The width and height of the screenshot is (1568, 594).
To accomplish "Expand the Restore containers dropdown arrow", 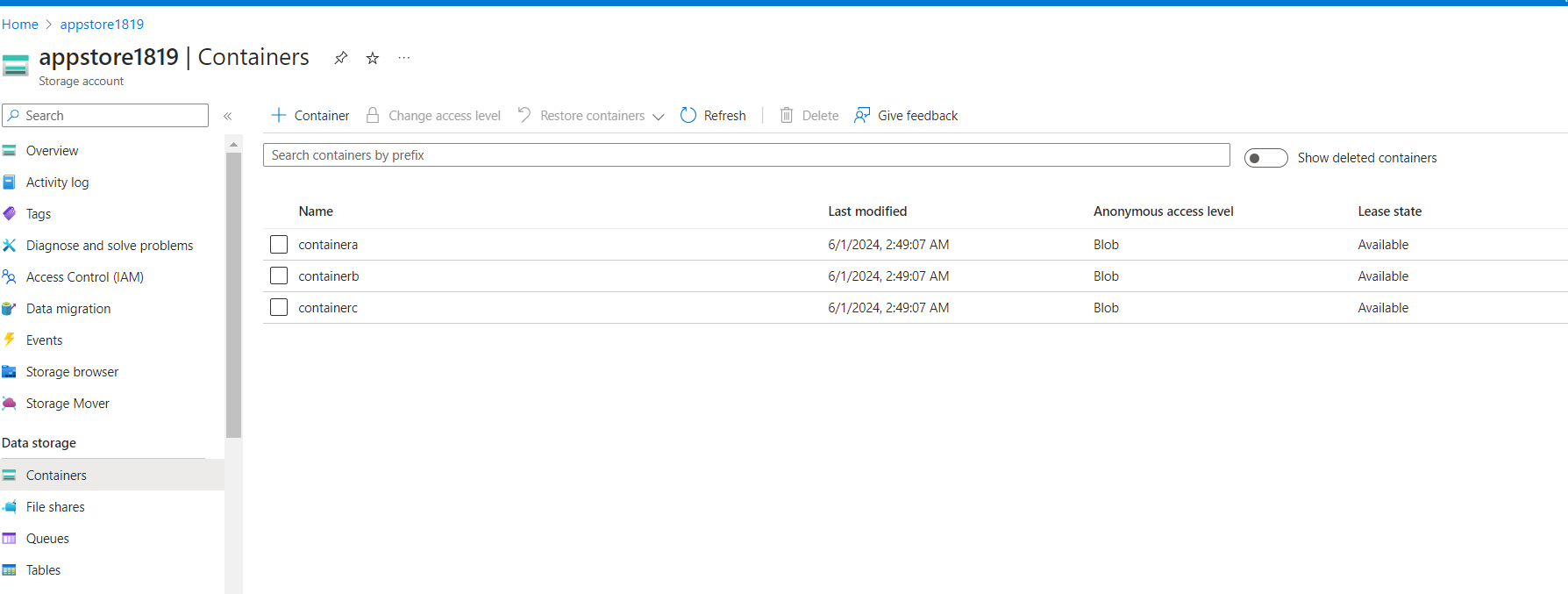I will point(659,117).
